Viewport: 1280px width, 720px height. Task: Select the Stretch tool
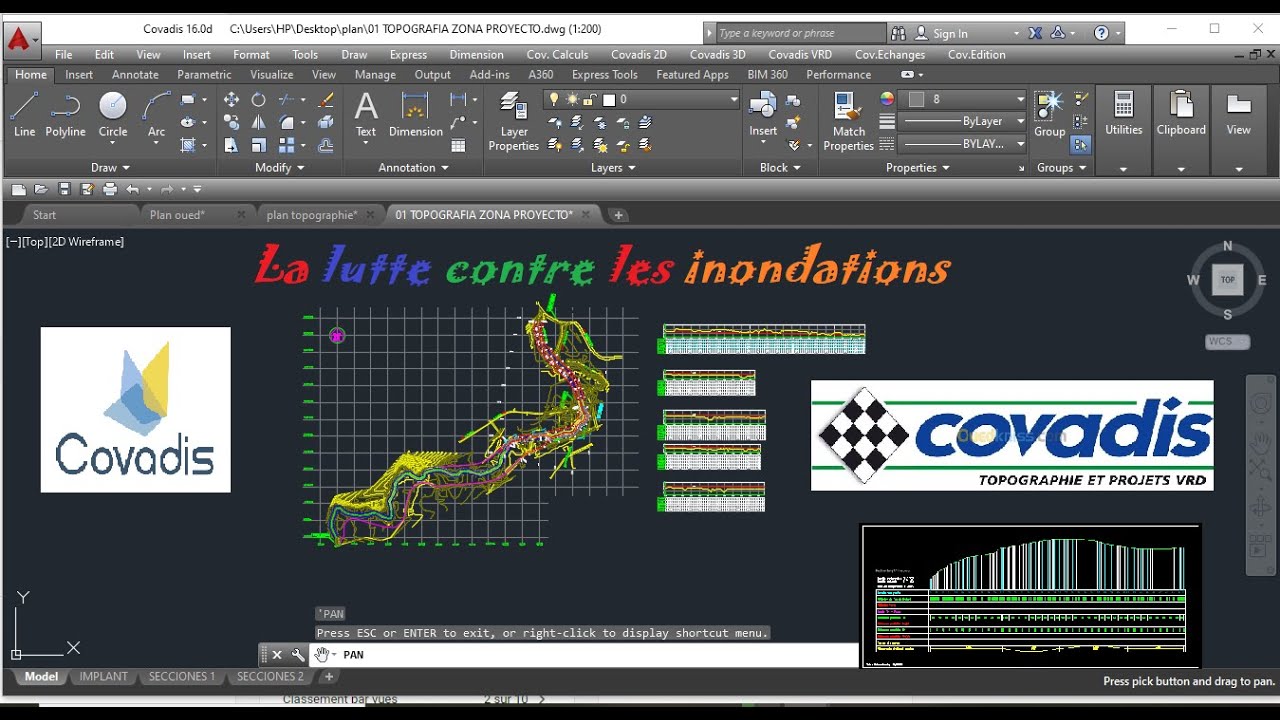231,145
